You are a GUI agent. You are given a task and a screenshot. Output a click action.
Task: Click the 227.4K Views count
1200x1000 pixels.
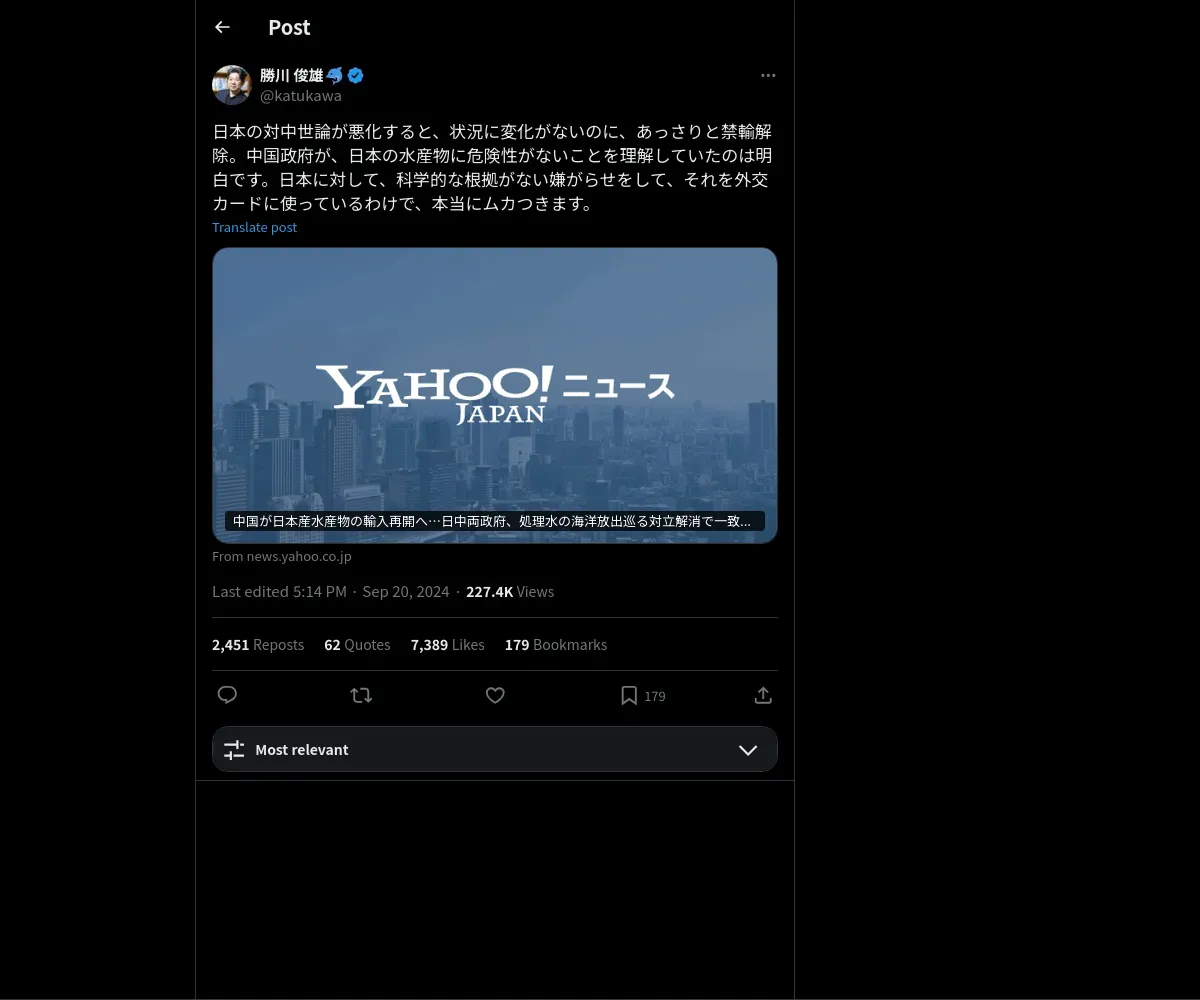point(510,591)
